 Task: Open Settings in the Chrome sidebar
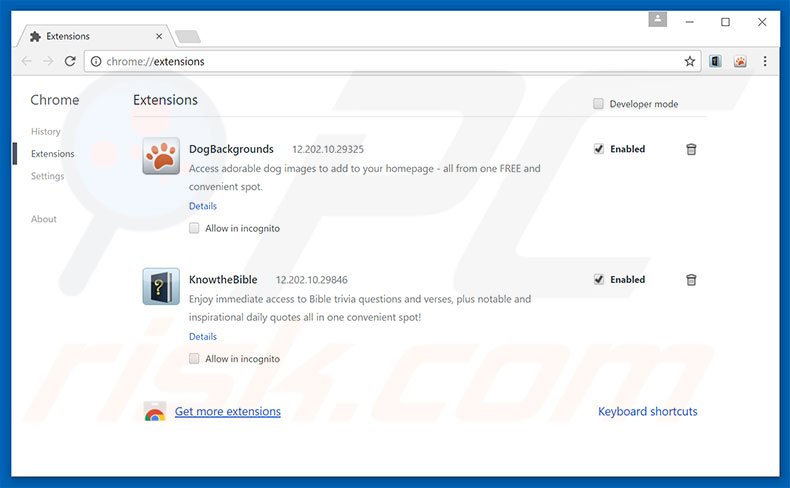coord(47,176)
